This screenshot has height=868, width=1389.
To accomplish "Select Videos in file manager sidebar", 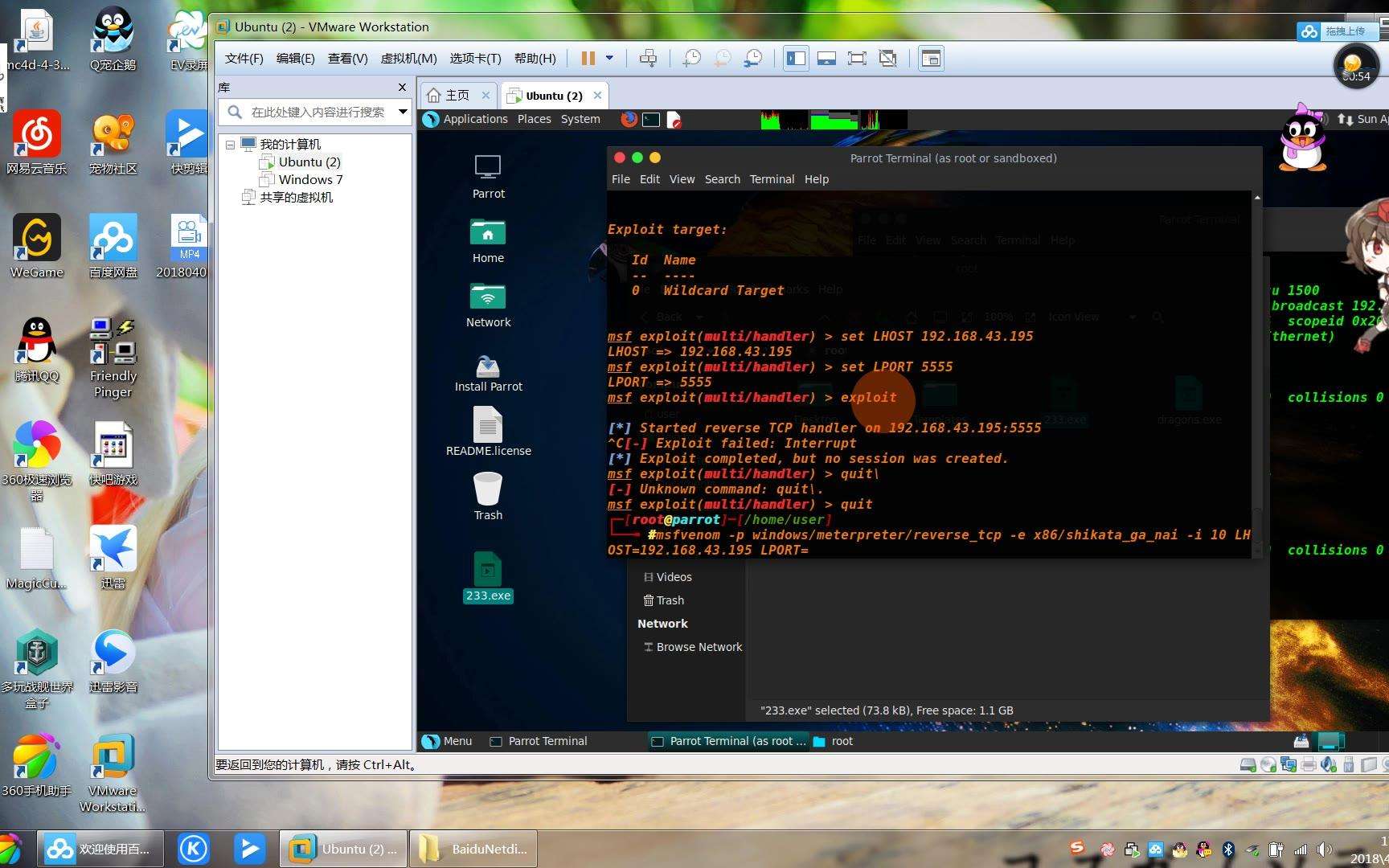I will click(x=667, y=577).
